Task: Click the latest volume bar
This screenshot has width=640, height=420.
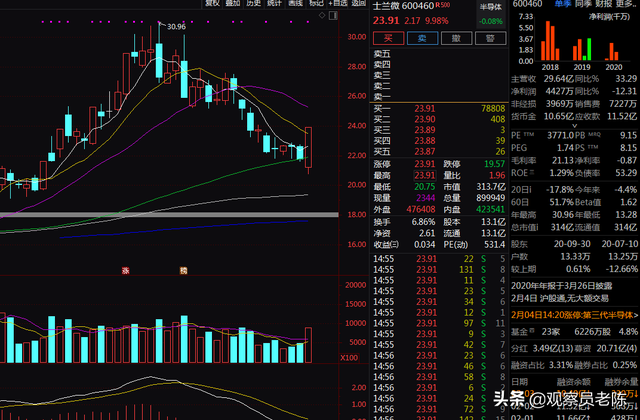Action: (x=309, y=345)
